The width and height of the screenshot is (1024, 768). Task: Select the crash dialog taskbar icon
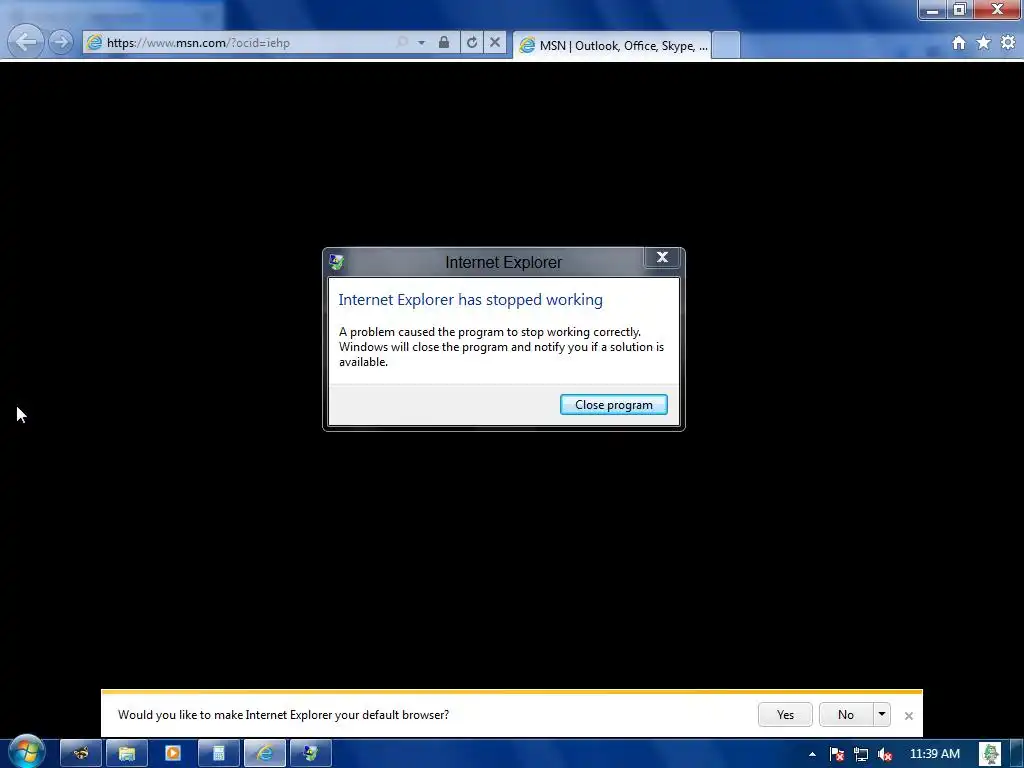(x=311, y=754)
